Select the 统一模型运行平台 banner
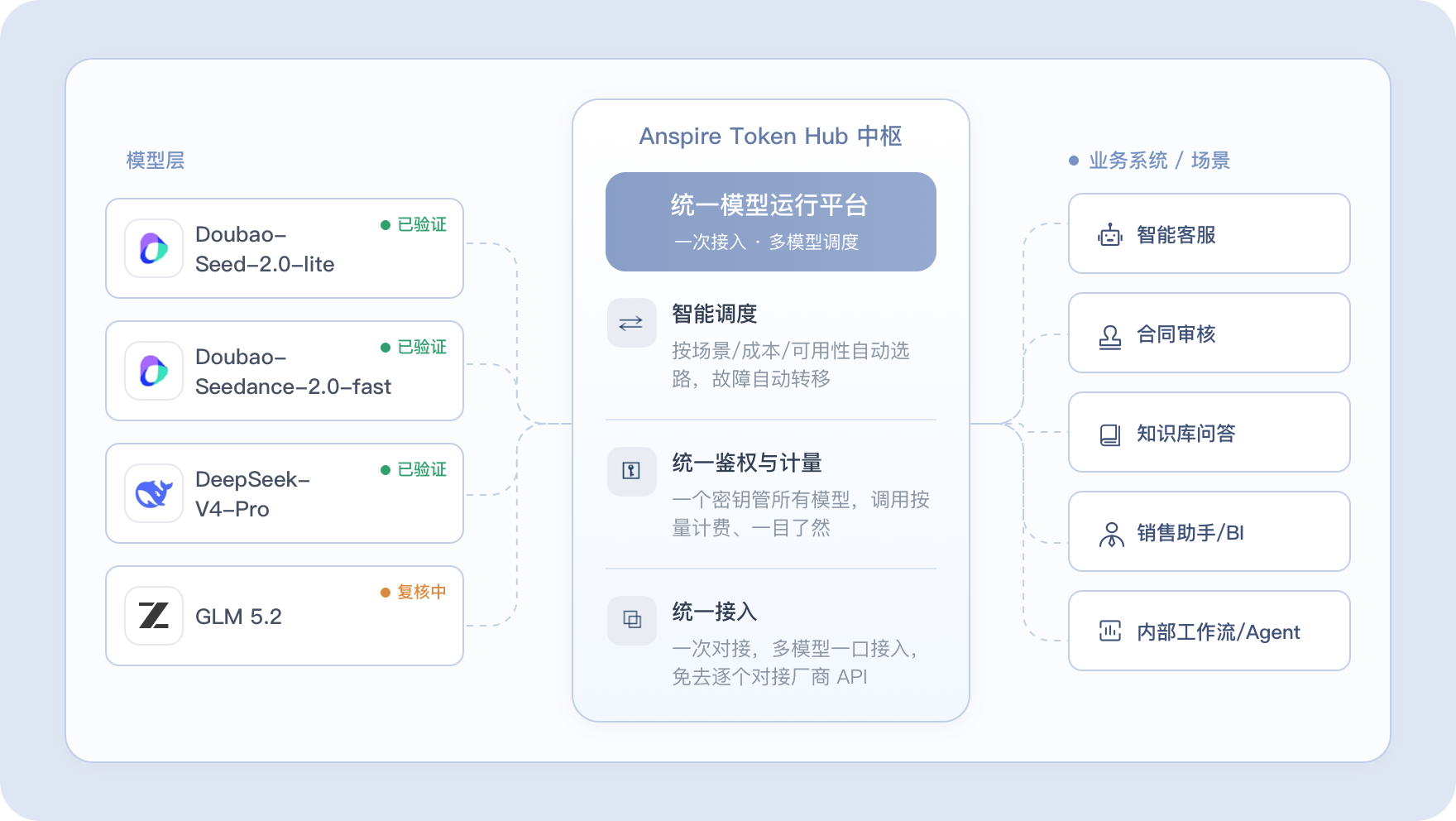This screenshot has height=821, width=1456. point(771,222)
